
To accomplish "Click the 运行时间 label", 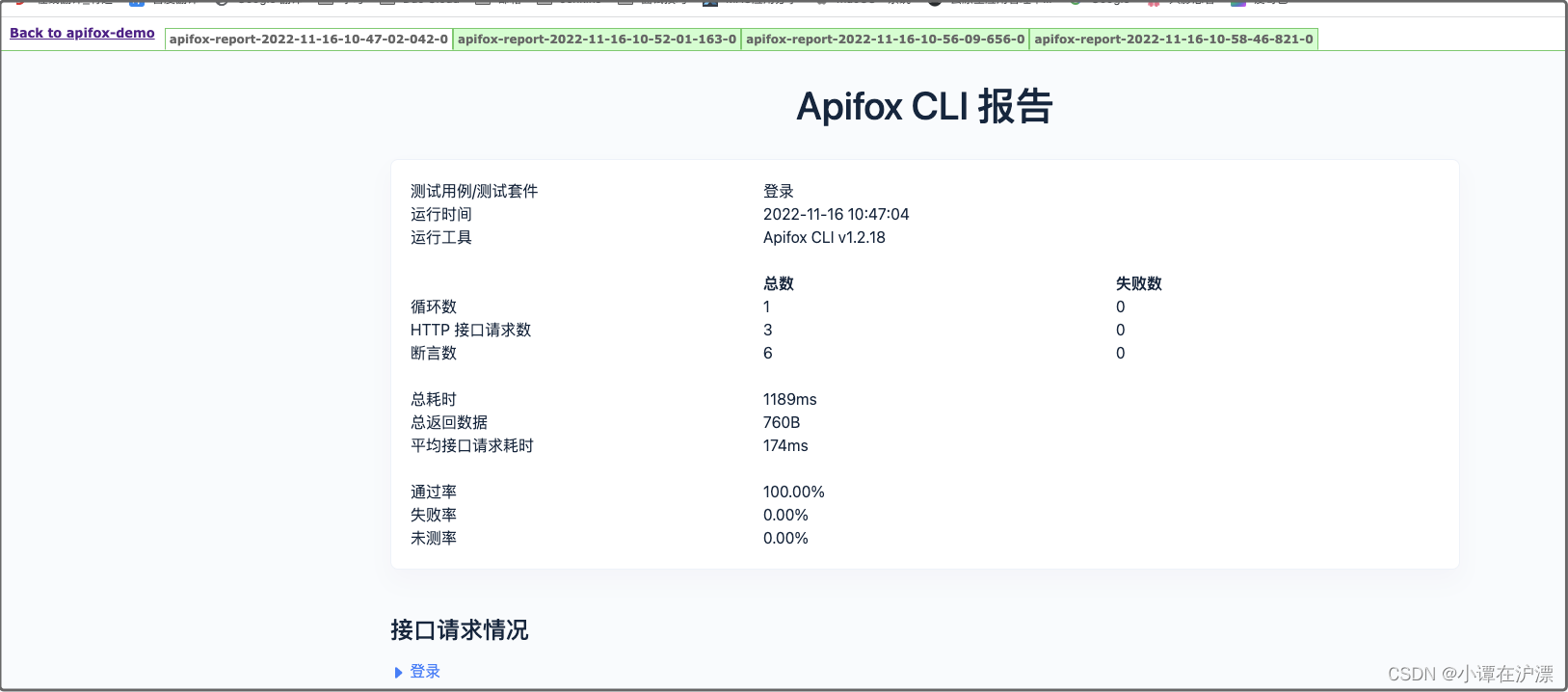I will (441, 214).
